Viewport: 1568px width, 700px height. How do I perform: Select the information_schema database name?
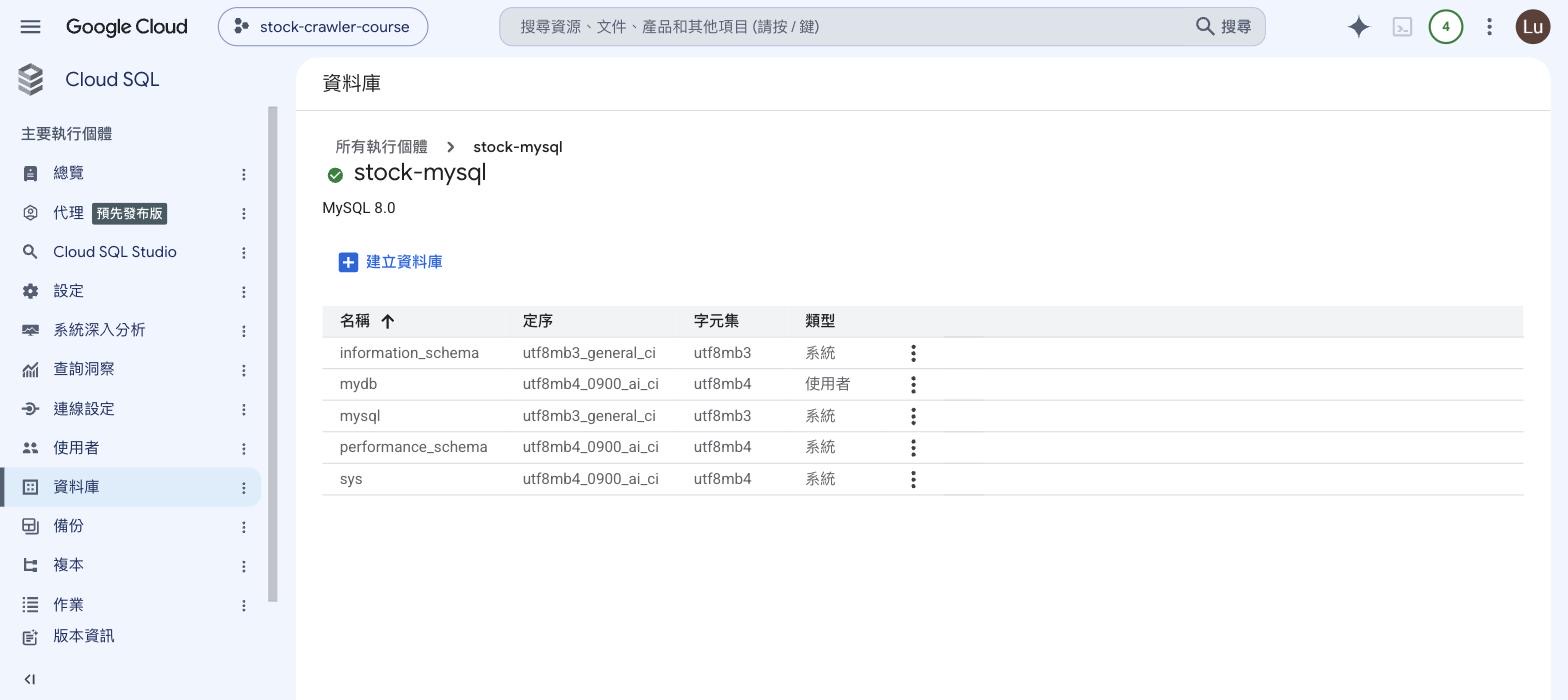point(409,353)
